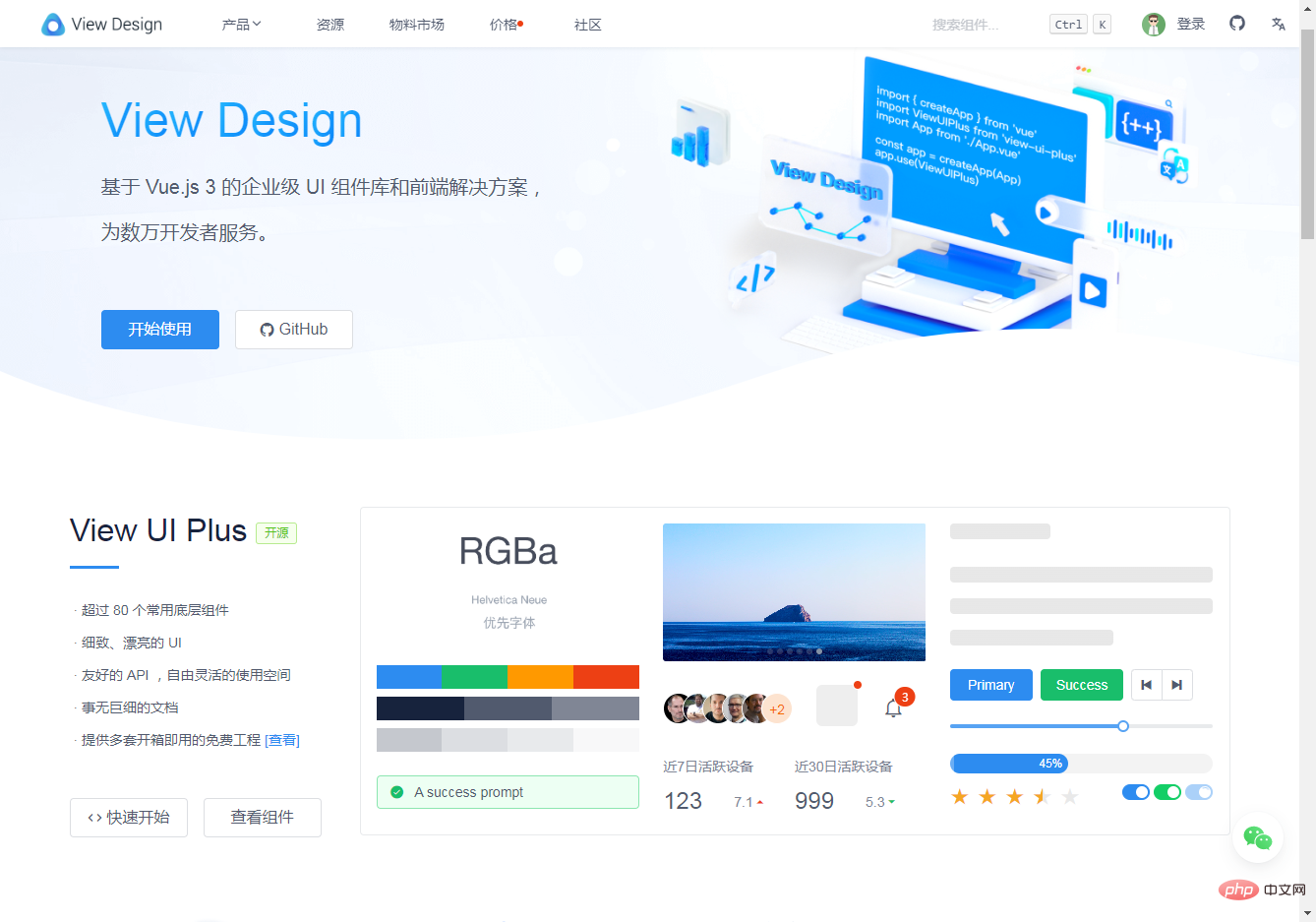Click the skip-to-next icon button
This screenshot has height=922, width=1316.
point(1177,685)
